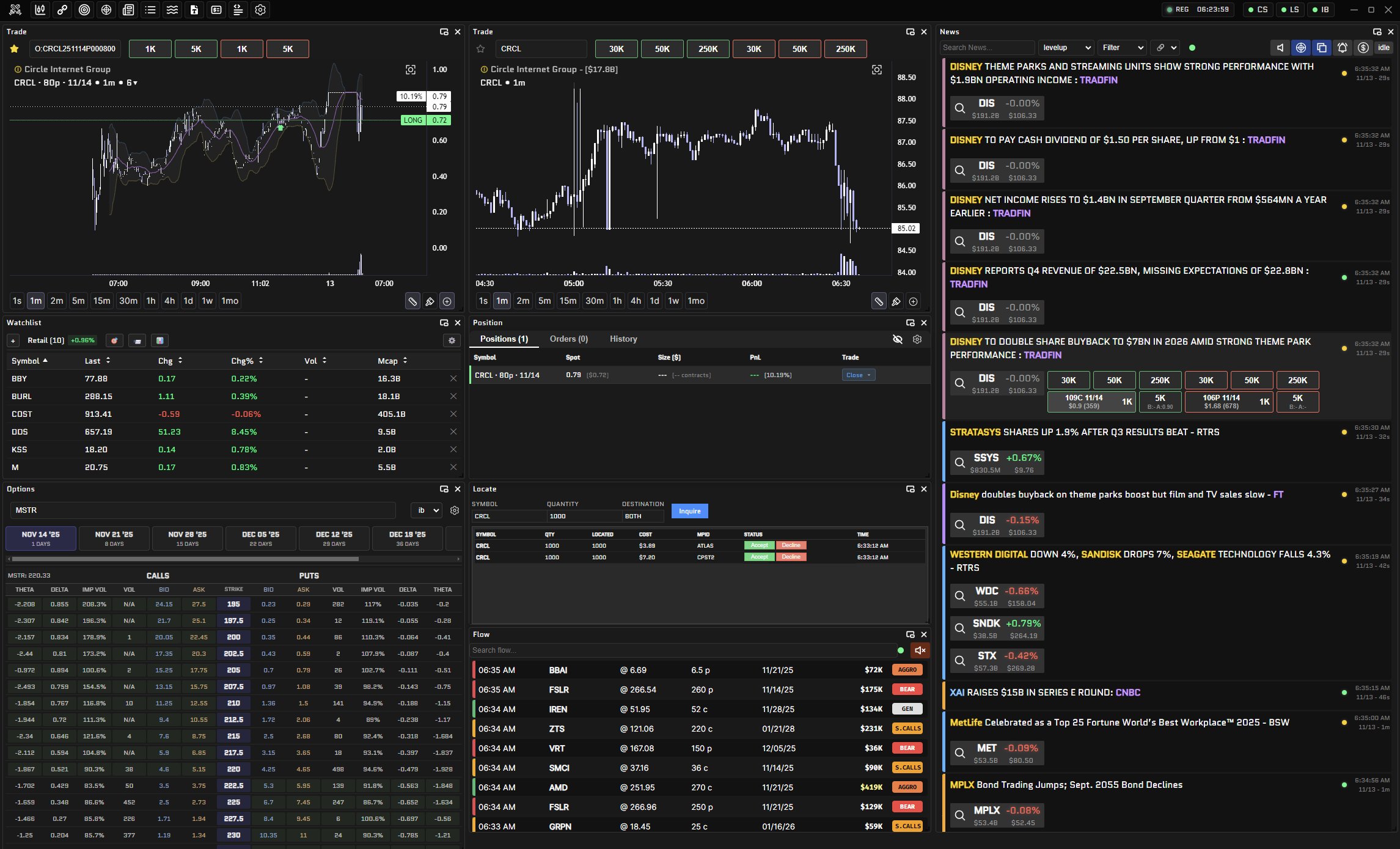Click green 250K buy button on CRCL chart
This screenshot has height=849, width=1400.
tap(708, 49)
